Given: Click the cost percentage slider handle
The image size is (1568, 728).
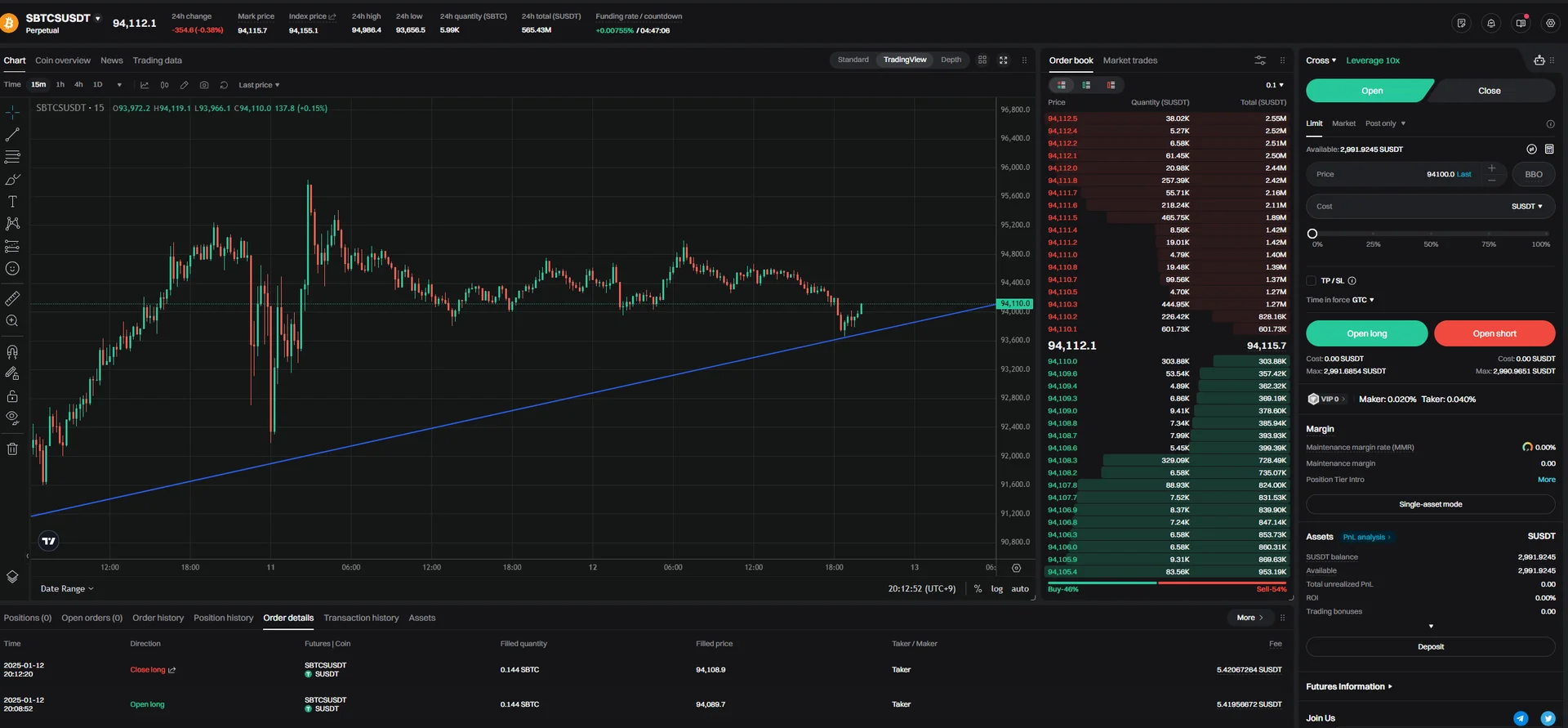Looking at the screenshot, I should click(1312, 234).
